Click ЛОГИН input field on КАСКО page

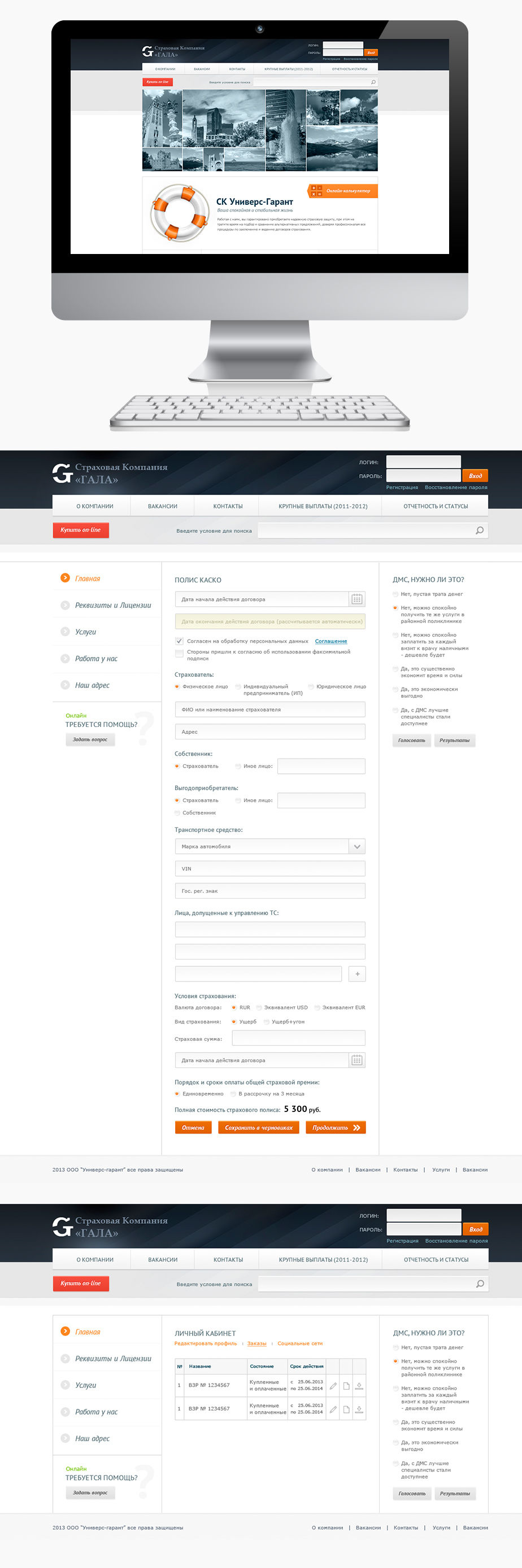[x=423, y=462]
